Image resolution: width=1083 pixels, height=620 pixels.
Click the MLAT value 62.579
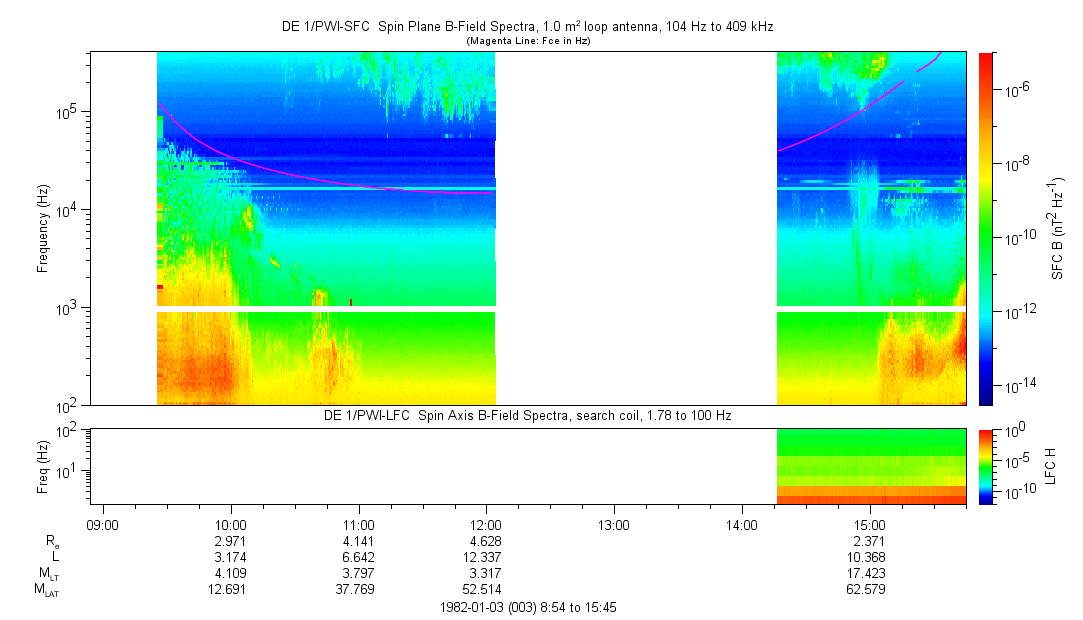pos(869,589)
